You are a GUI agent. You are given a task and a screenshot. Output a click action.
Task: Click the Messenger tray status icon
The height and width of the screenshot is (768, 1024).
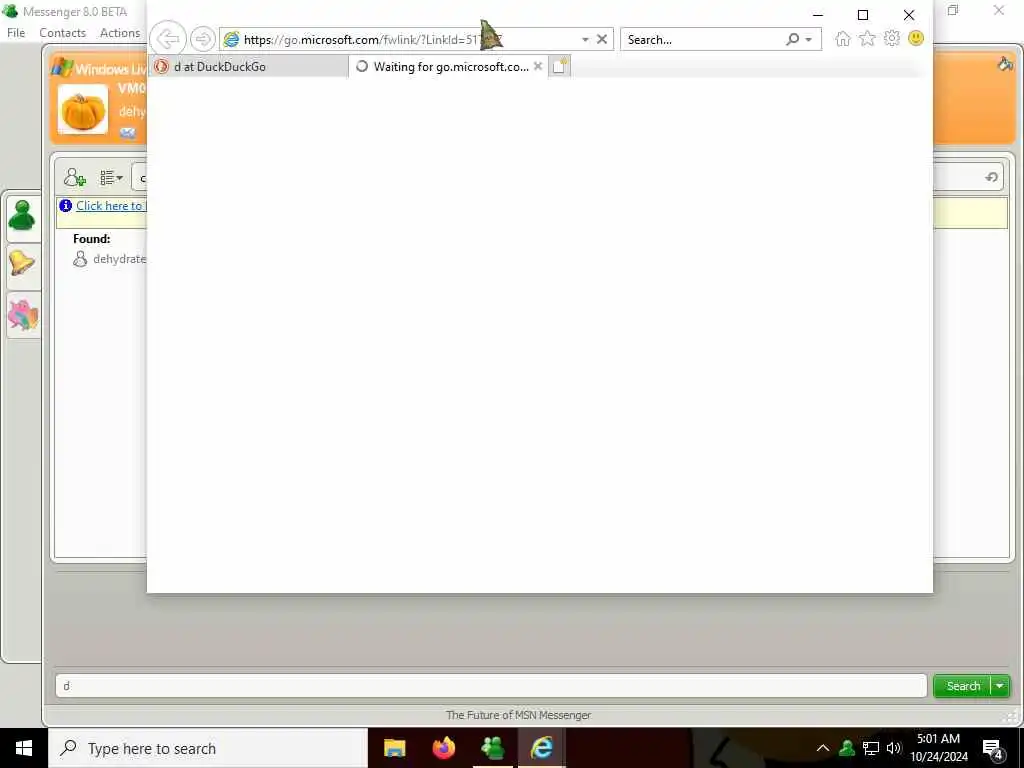(x=847, y=748)
